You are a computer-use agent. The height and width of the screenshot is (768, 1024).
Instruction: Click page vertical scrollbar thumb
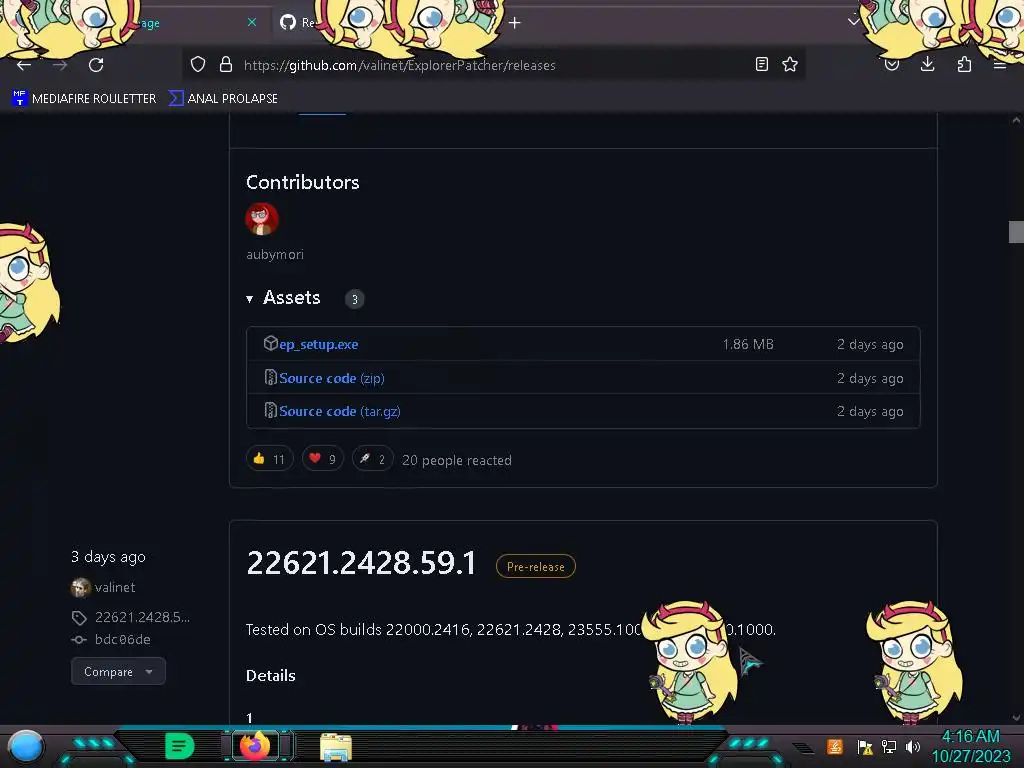(x=1016, y=232)
